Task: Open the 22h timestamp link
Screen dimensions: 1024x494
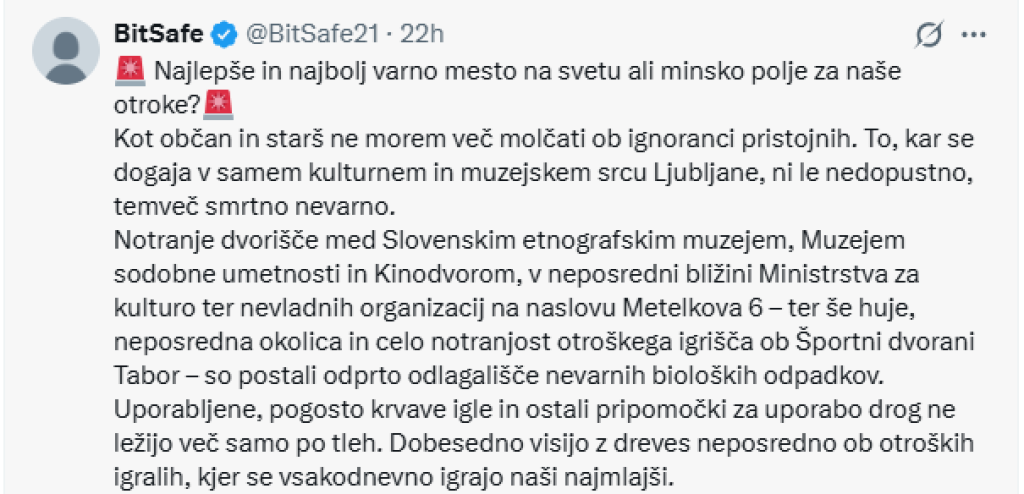Action: tap(422, 34)
